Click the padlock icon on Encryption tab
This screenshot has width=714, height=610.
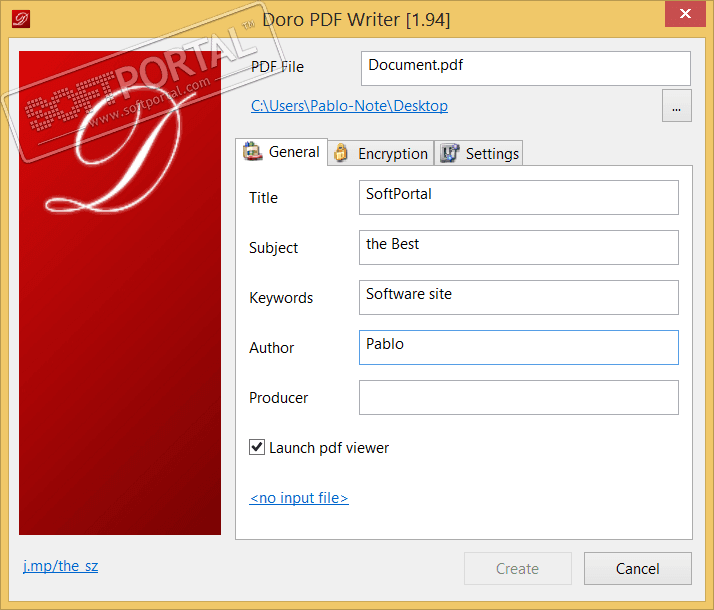click(341, 153)
